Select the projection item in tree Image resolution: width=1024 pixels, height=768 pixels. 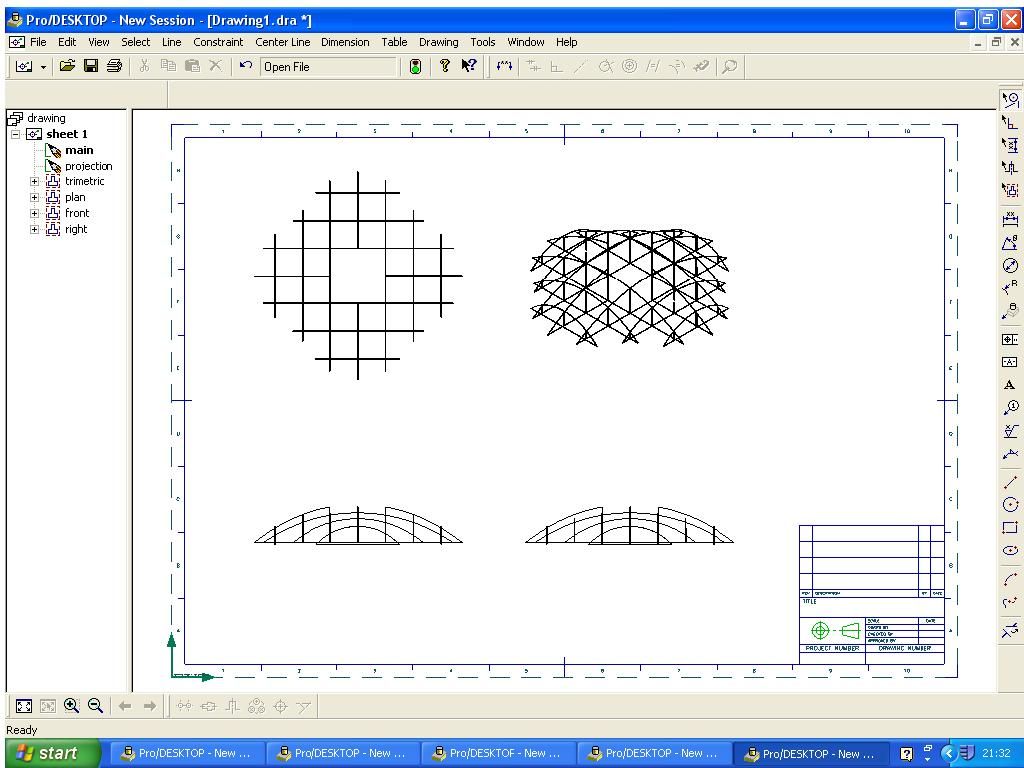point(88,166)
